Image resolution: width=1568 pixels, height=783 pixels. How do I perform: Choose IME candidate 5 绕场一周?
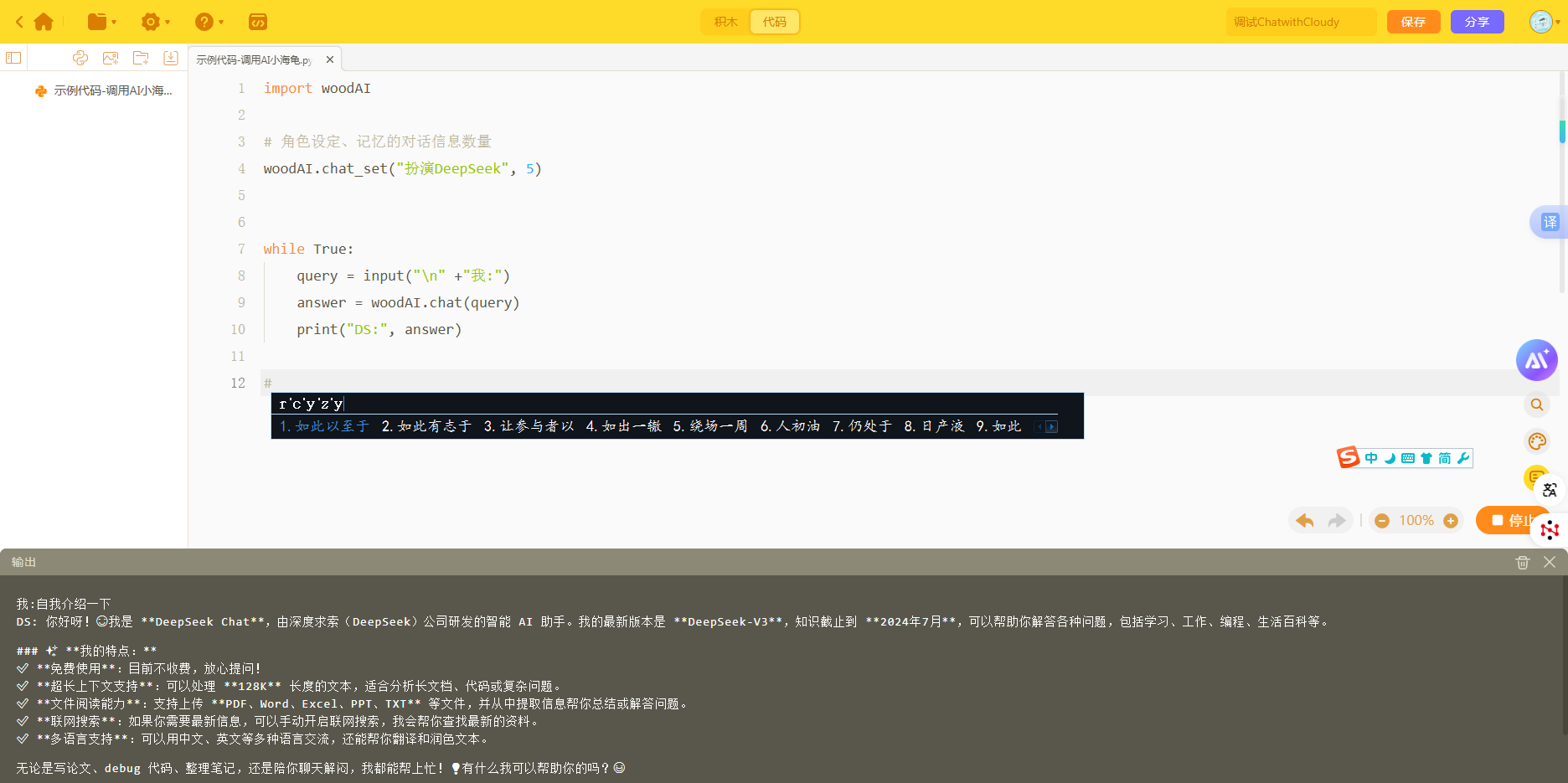tap(710, 426)
